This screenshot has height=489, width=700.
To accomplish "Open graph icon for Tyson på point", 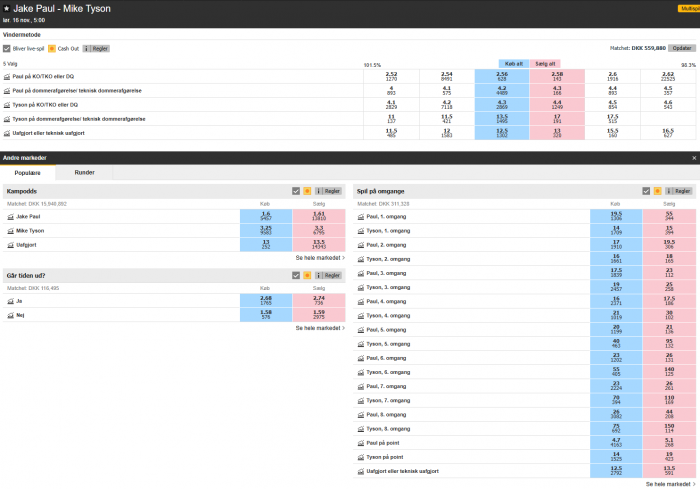I will coord(361,457).
